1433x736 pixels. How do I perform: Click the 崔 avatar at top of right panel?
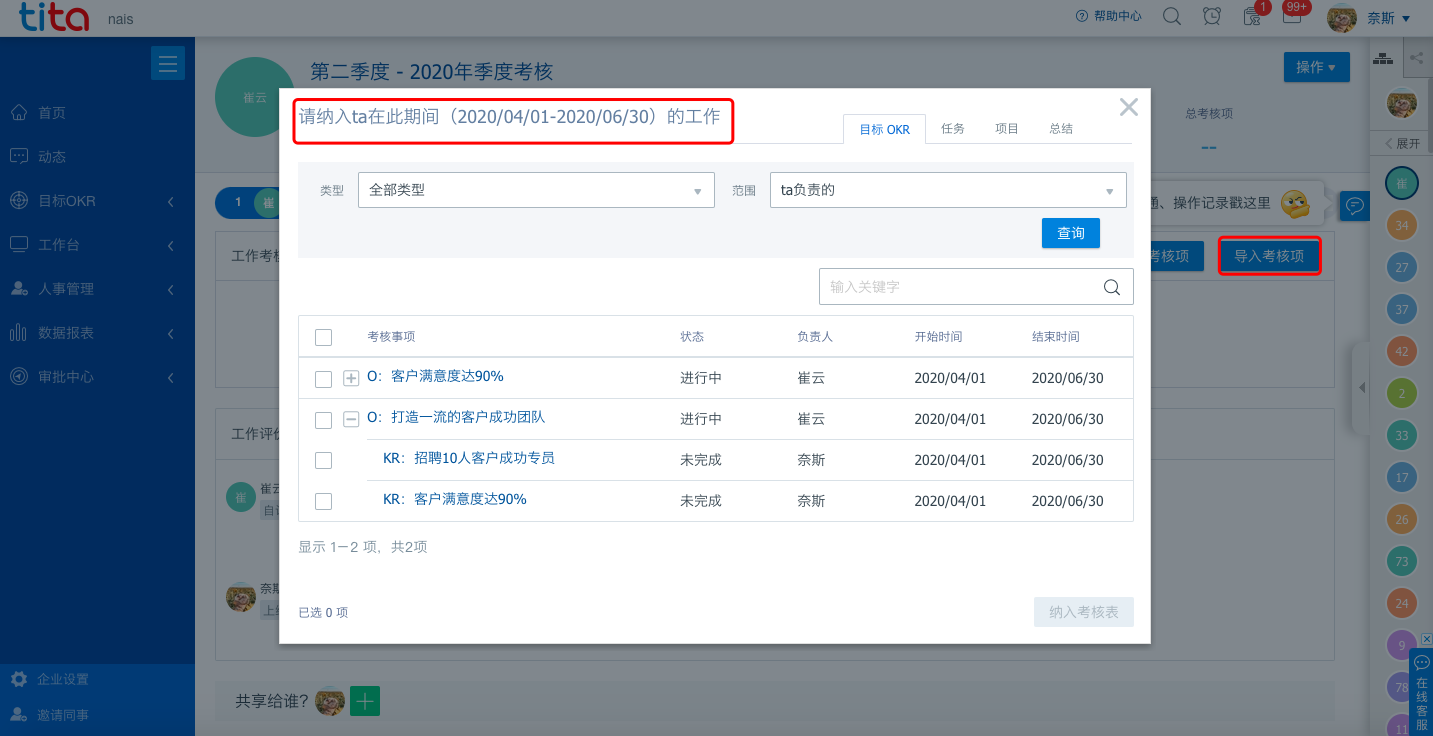pos(1402,183)
